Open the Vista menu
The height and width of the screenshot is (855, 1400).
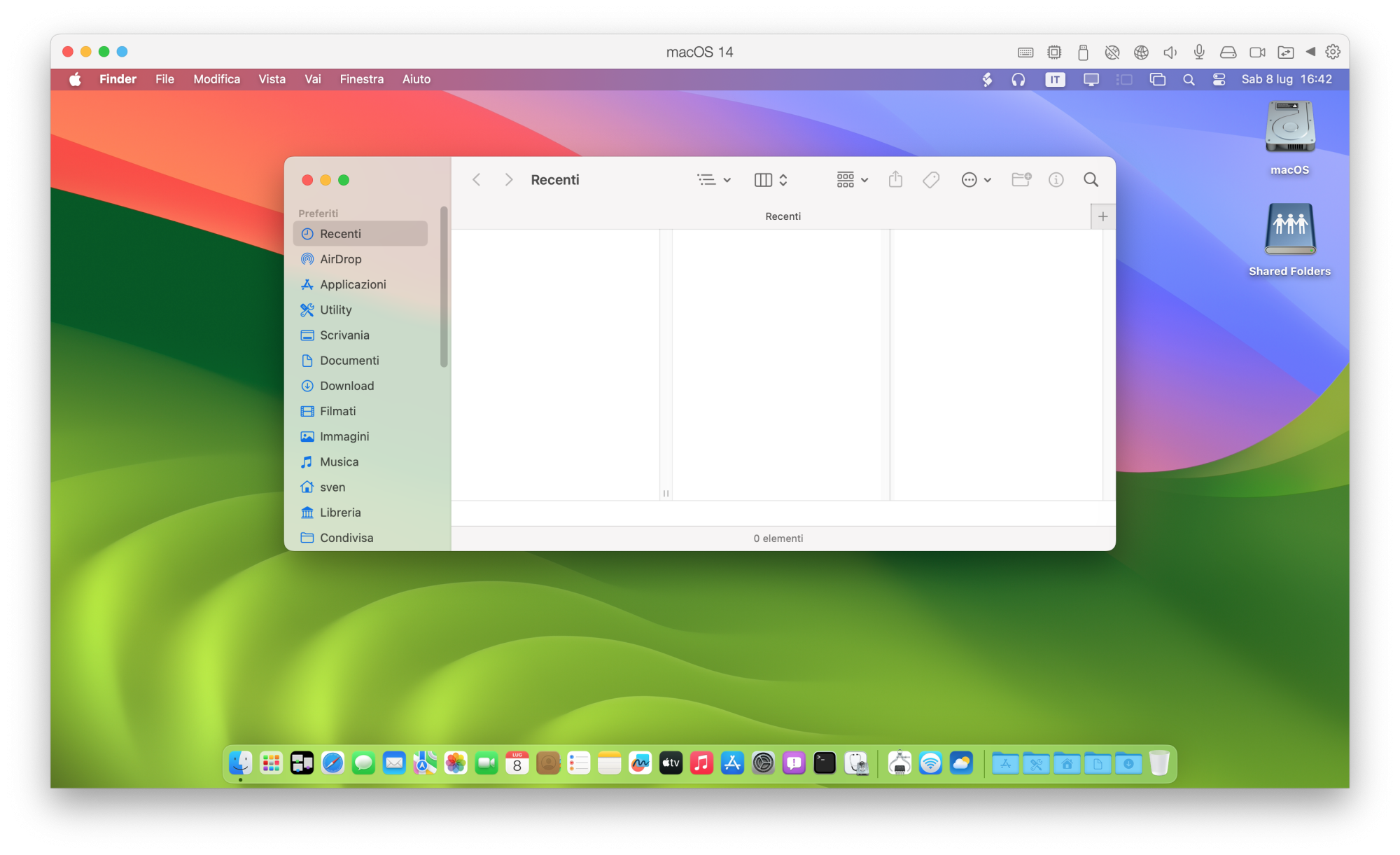[x=272, y=79]
